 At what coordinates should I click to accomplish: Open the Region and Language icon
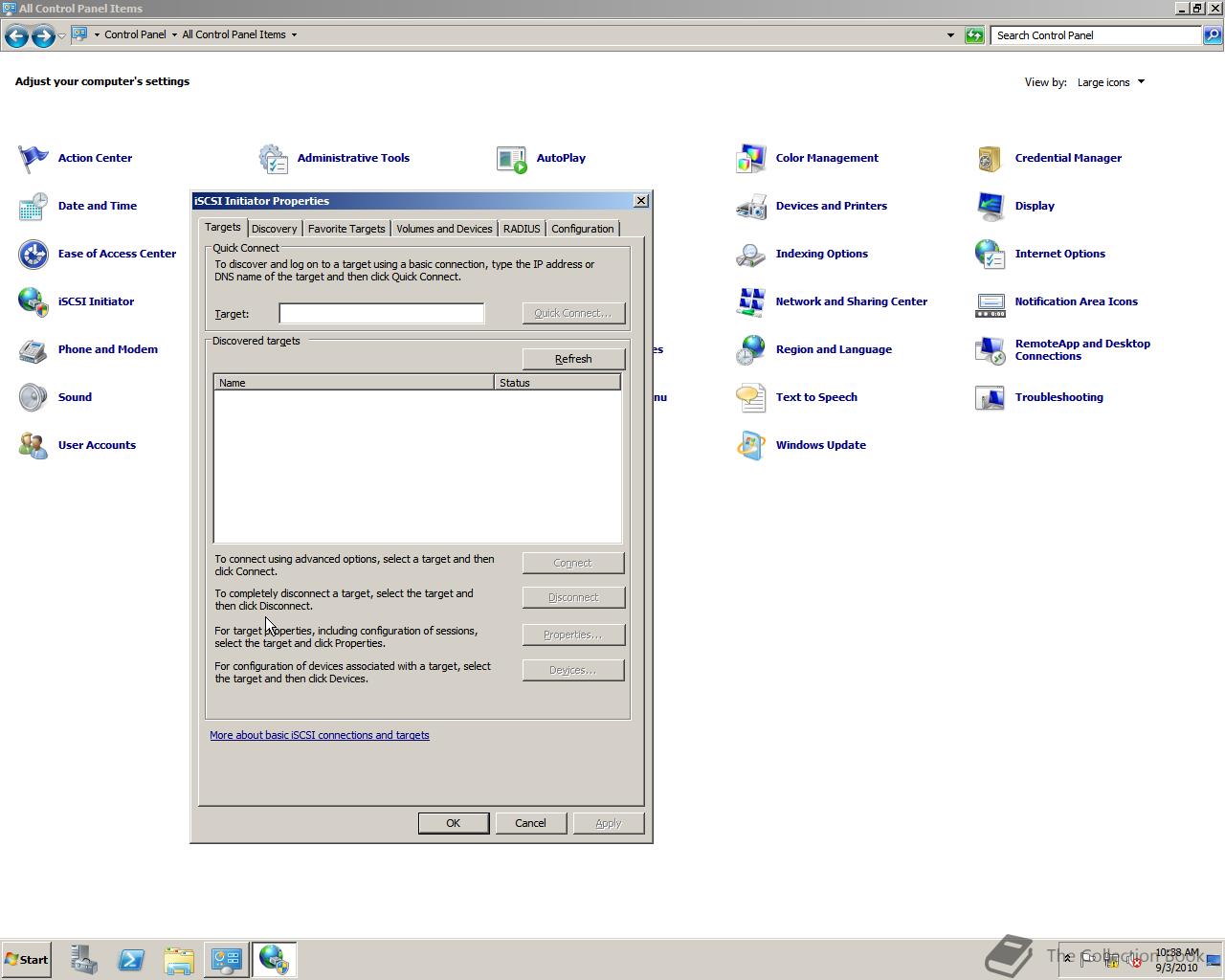tap(751, 349)
